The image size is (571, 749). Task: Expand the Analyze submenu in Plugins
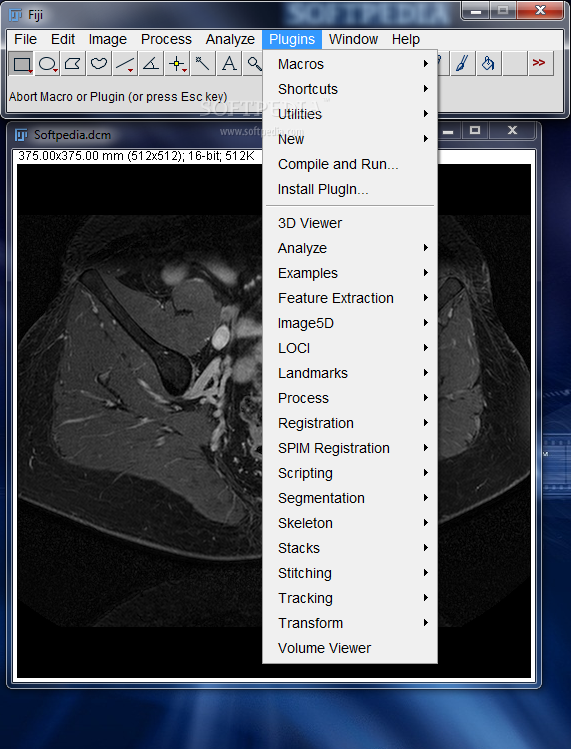point(350,248)
